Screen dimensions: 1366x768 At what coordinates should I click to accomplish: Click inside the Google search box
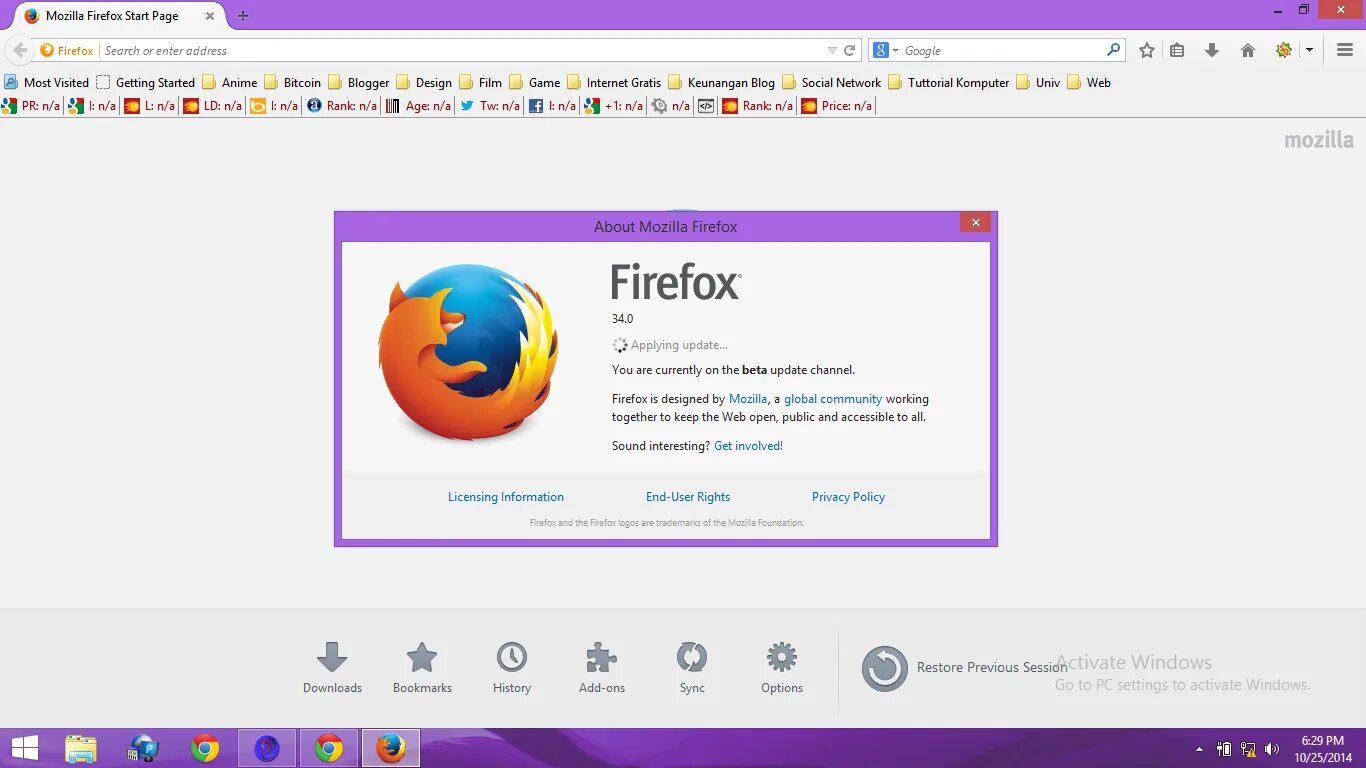click(x=1002, y=50)
